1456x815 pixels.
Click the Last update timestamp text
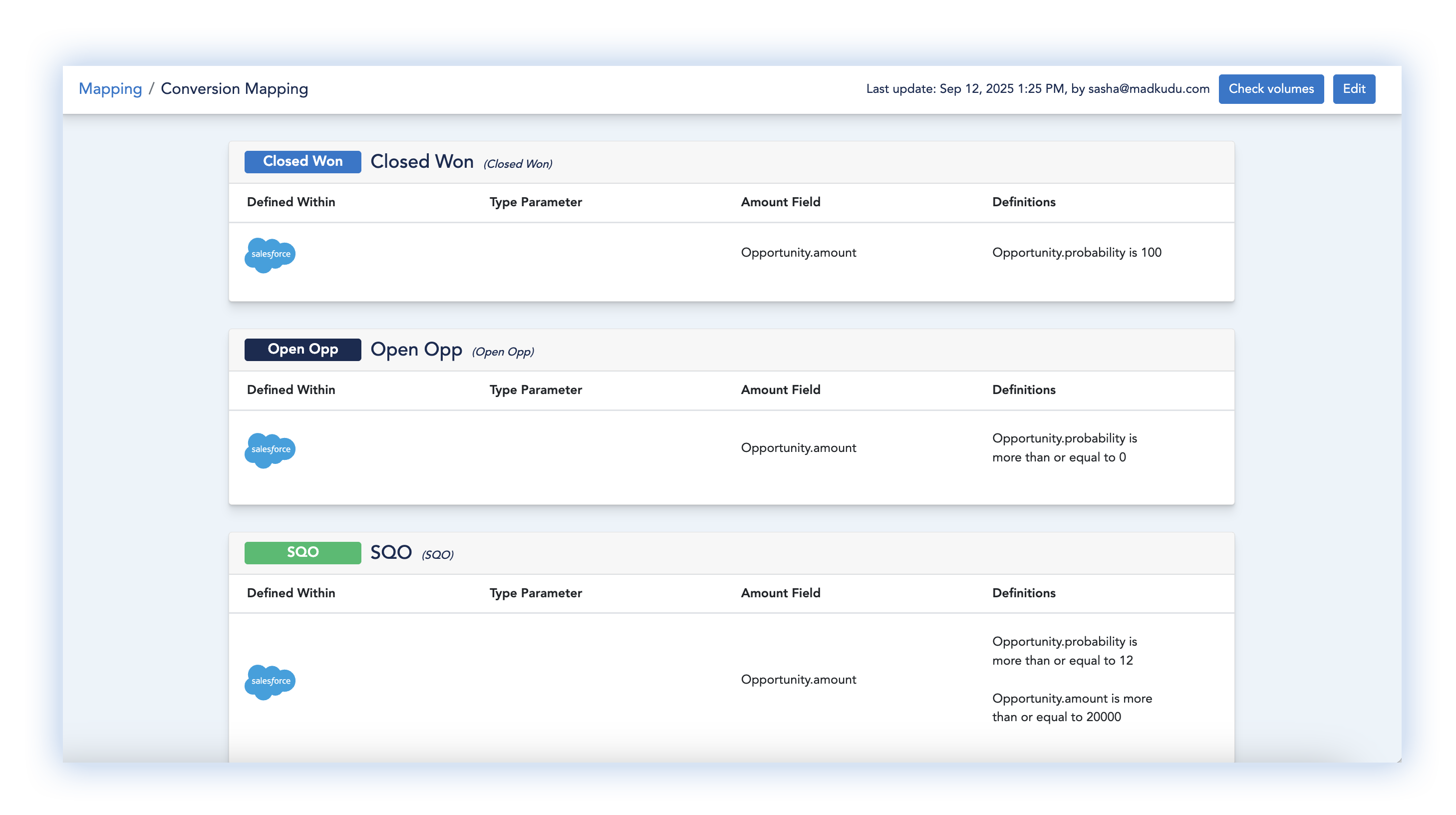point(1037,89)
